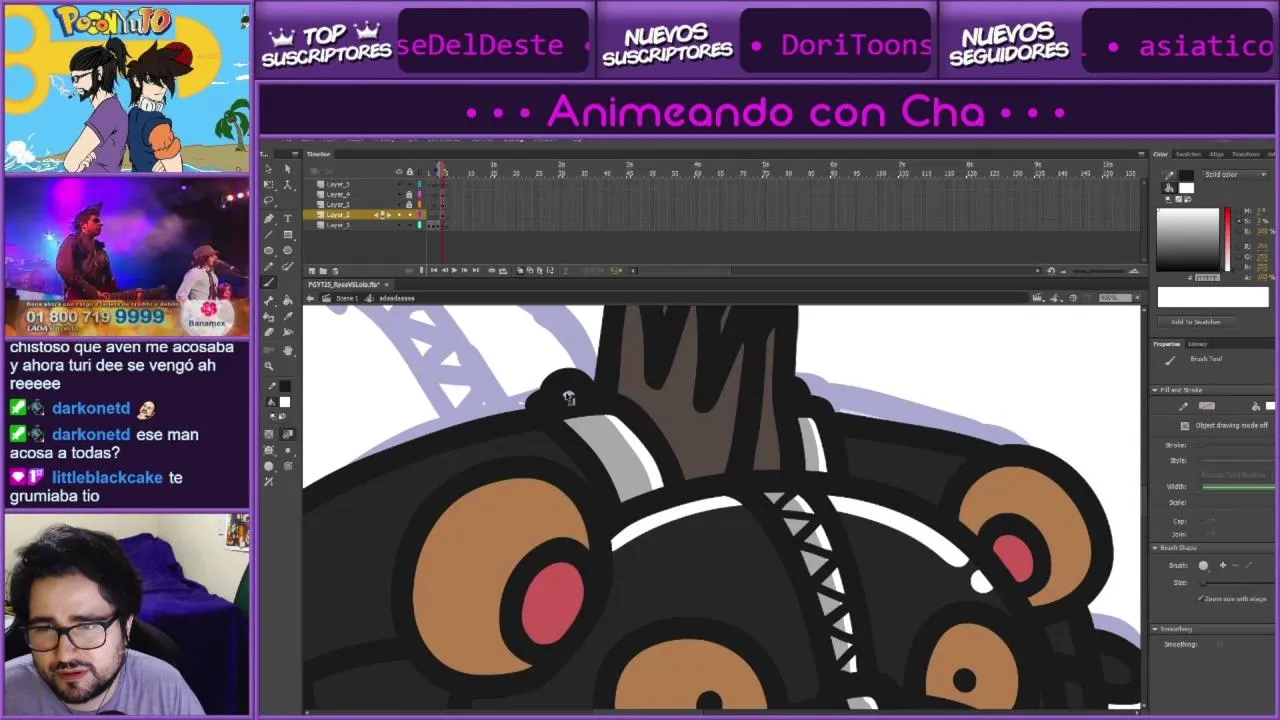The image size is (1280, 720).
Task: Switch to the Align tab
Action: pyautogui.click(x=1216, y=154)
